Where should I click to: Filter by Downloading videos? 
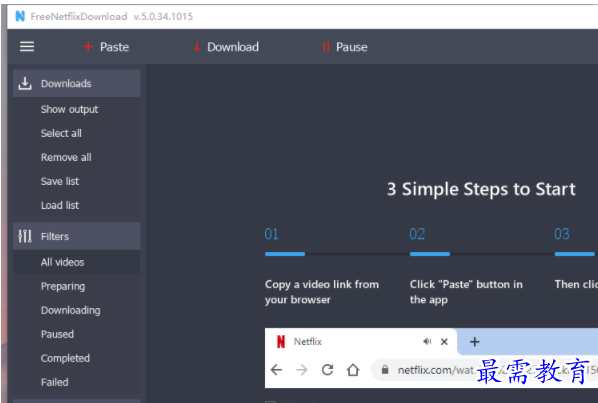(x=71, y=310)
